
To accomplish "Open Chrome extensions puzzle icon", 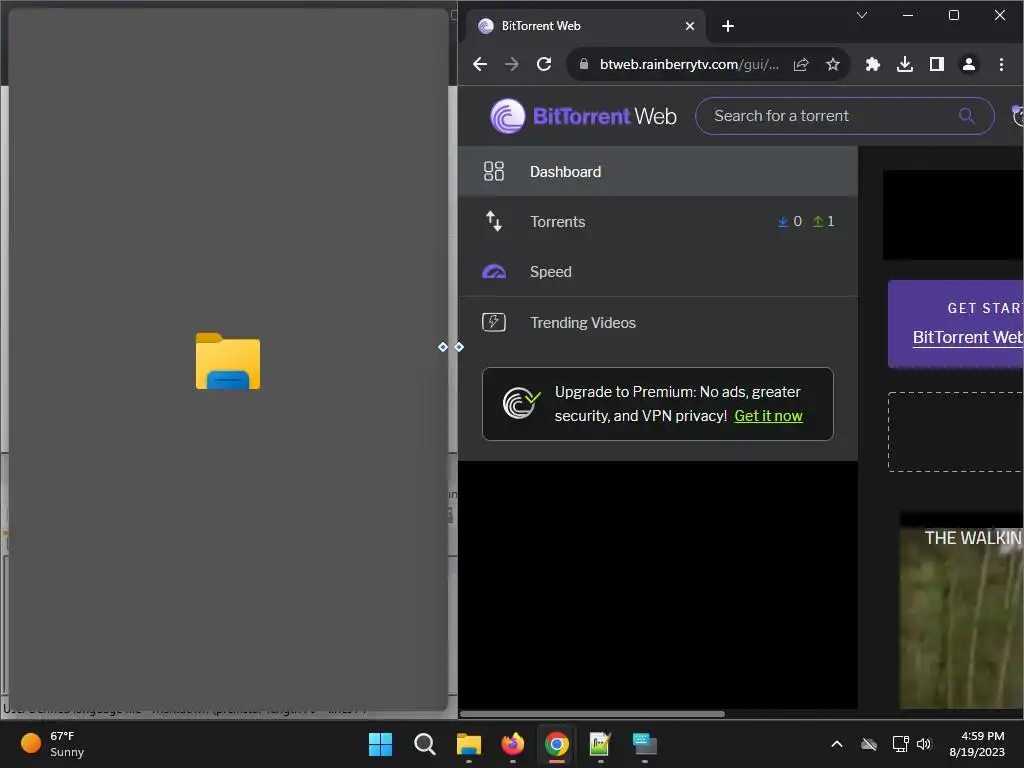I will tap(872, 64).
